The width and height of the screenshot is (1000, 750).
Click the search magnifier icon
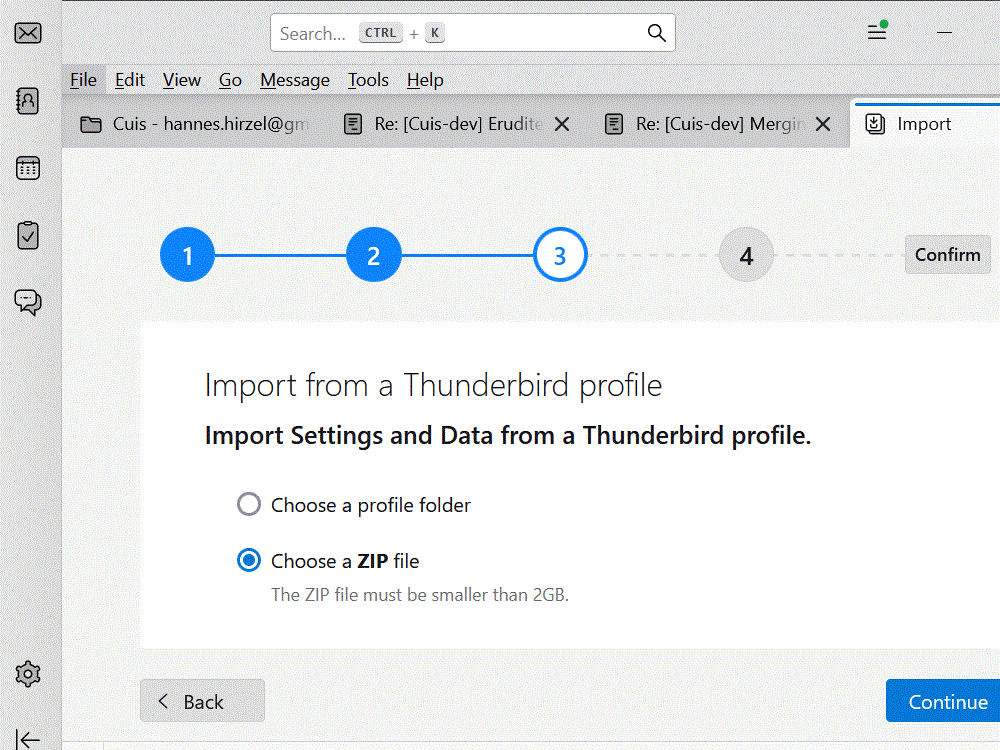[x=656, y=33]
